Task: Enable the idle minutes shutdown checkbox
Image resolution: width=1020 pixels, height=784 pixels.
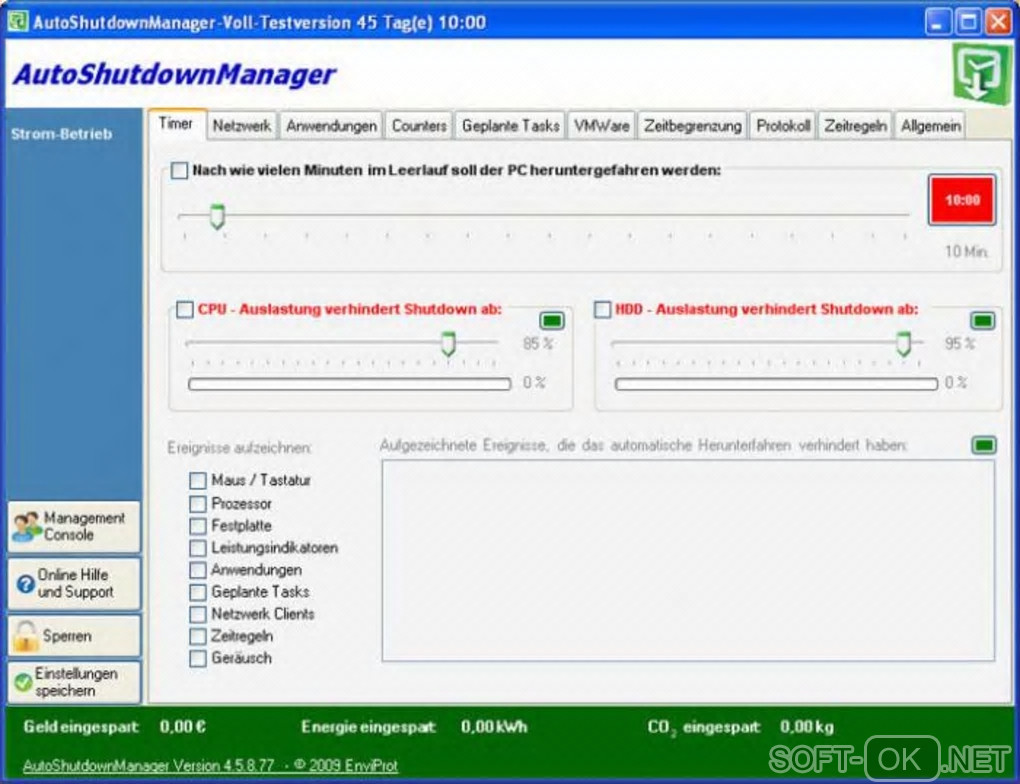Action: point(180,170)
